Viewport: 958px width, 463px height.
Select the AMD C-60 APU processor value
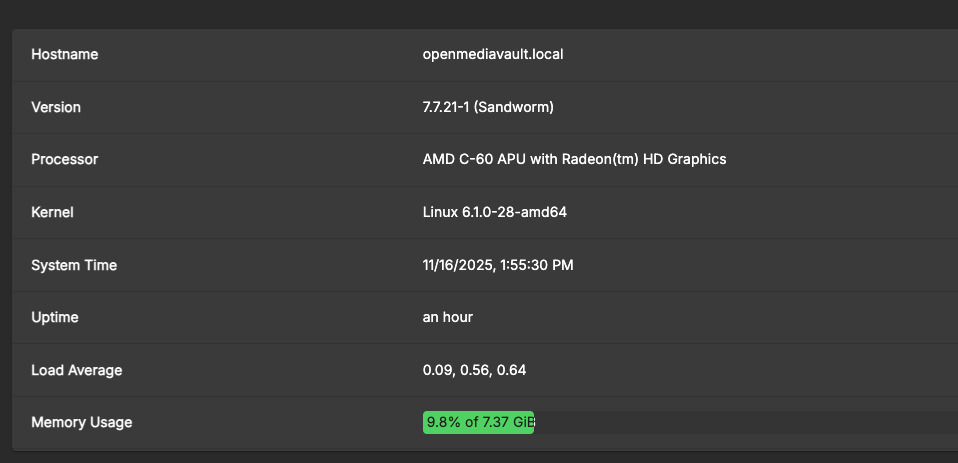click(x=574, y=159)
